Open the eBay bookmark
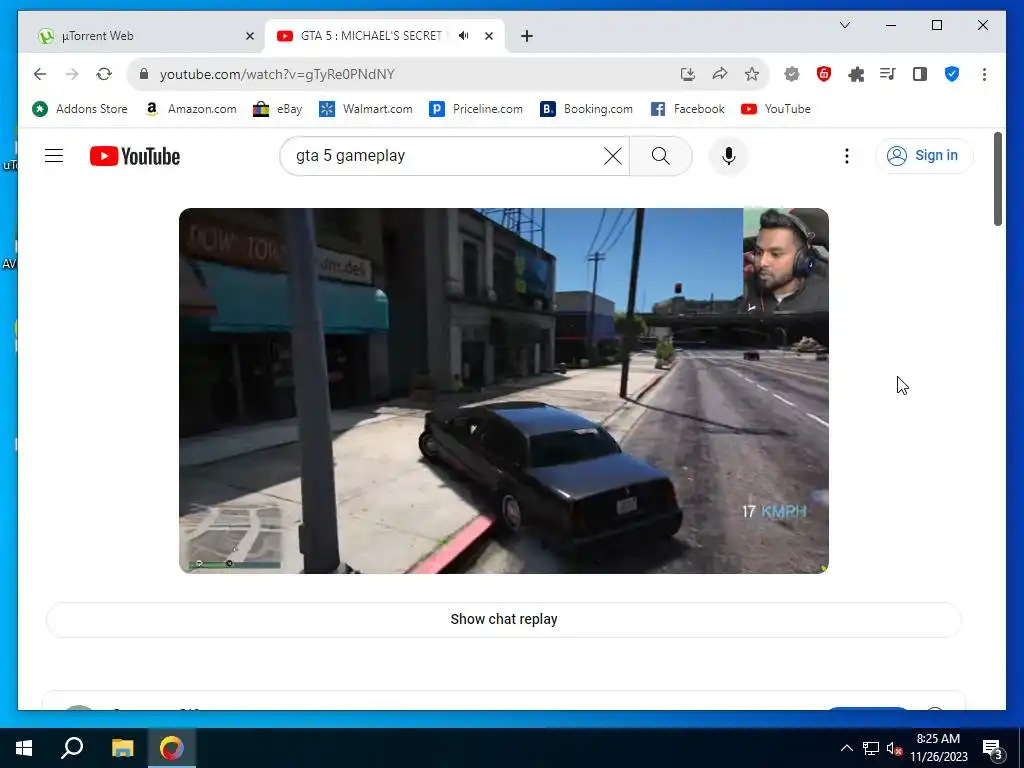Image resolution: width=1024 pixels, height=768 pixels. (278, 109)
